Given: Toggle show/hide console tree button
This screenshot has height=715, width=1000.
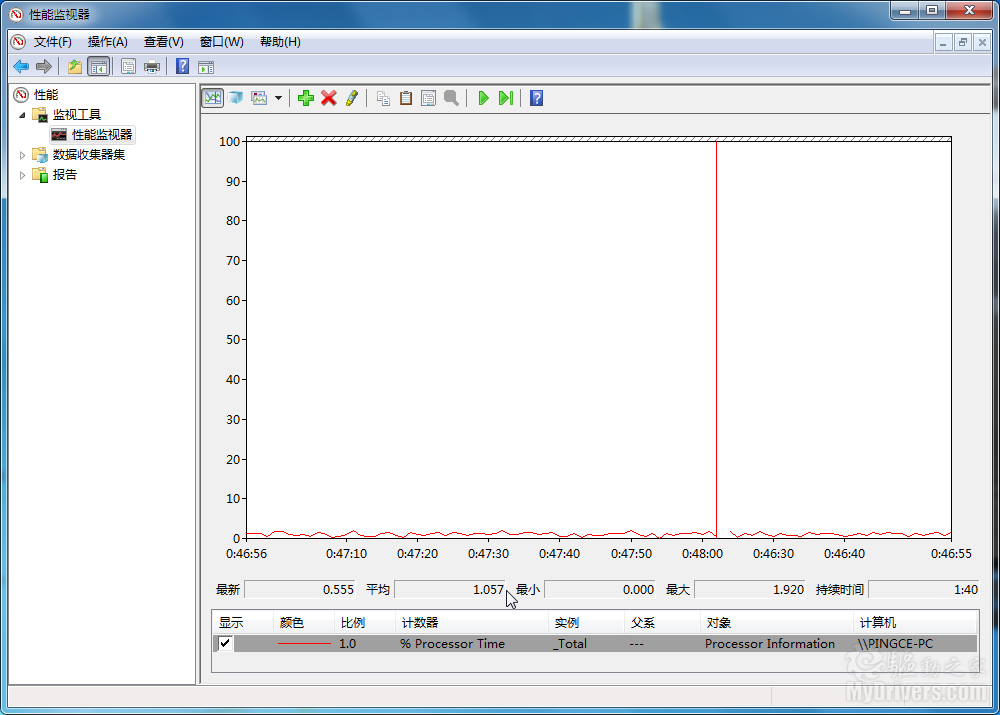Looking at the screenshot, I should (x=98, y=67).
